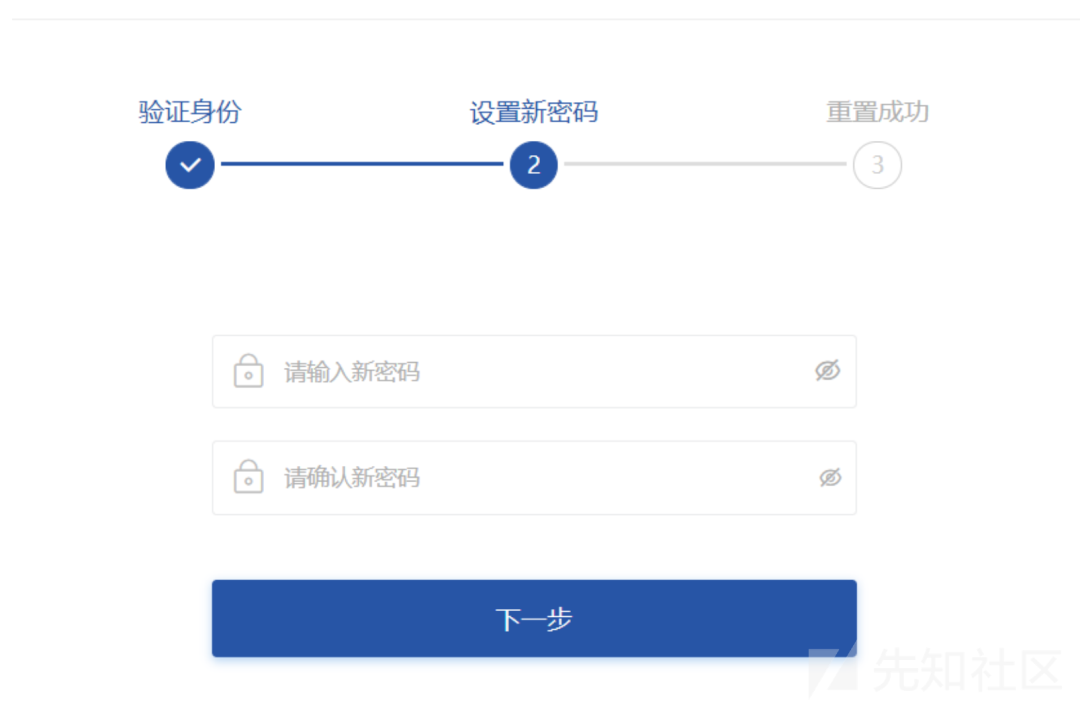1080x705 pixels.
Task: Show the new password using eye icon
Action: [x=828, y=370]
